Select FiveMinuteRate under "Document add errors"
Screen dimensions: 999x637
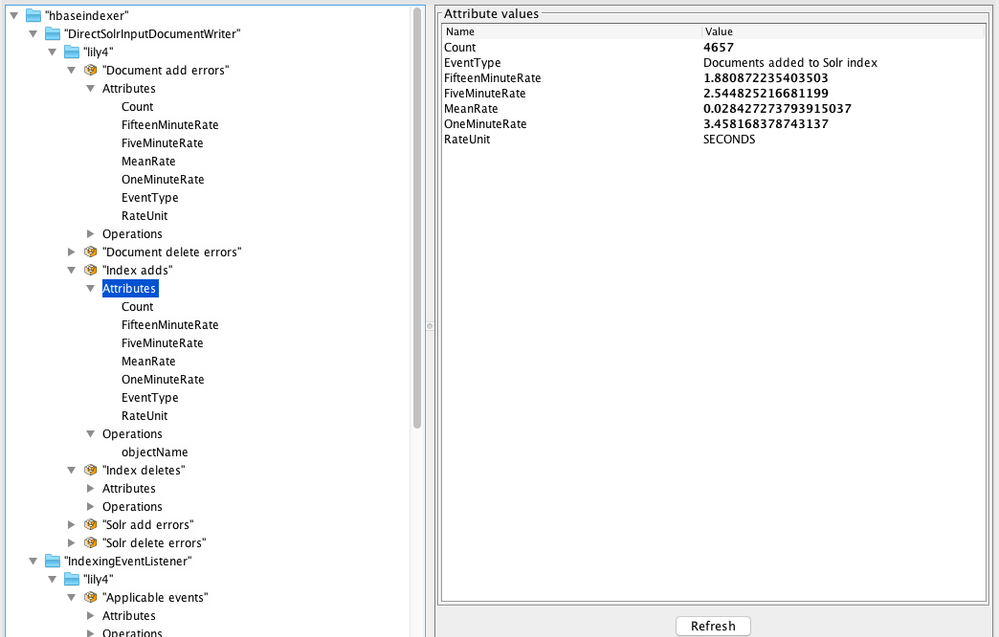point(162,143)
